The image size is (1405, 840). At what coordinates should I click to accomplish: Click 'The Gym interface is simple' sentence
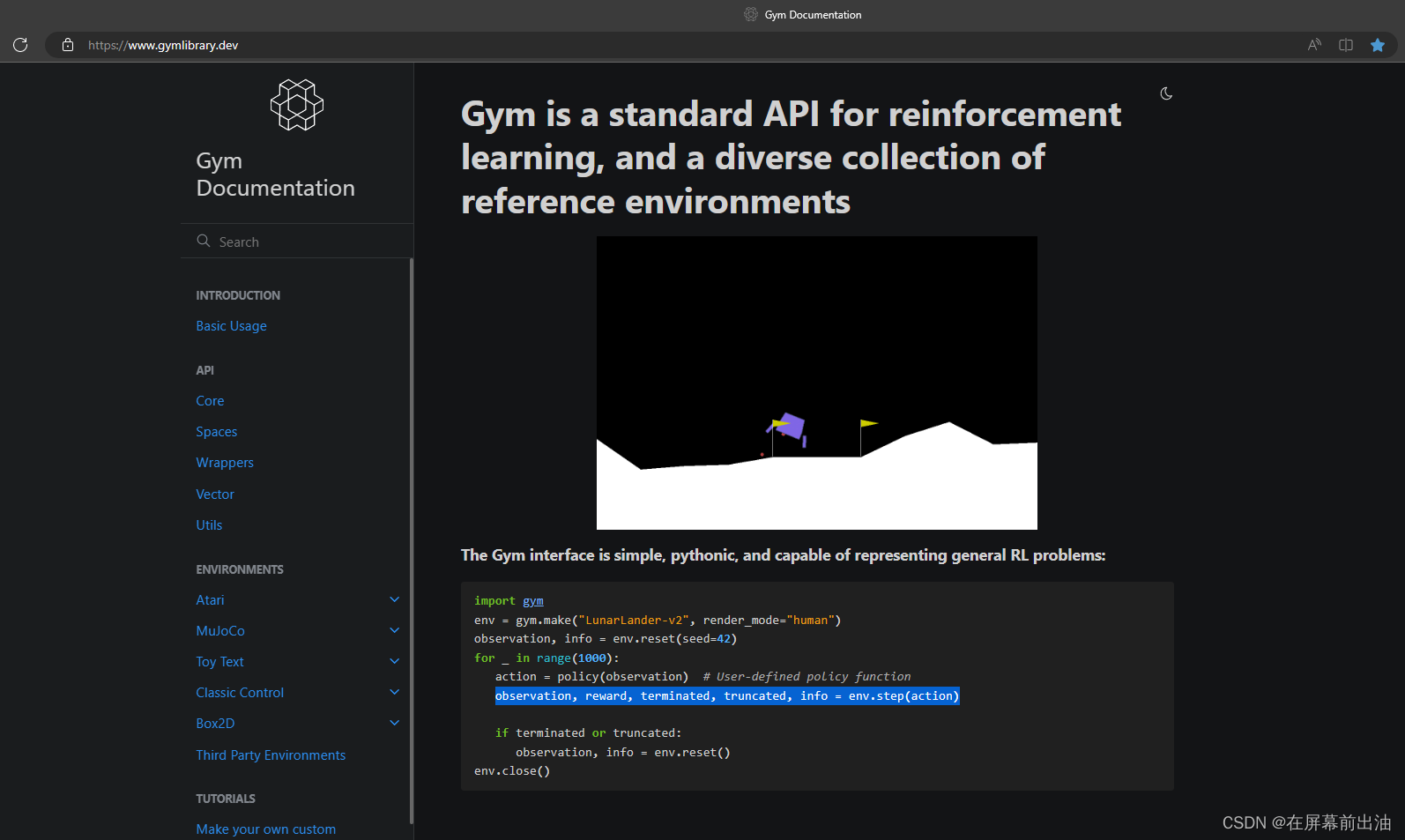783,555
